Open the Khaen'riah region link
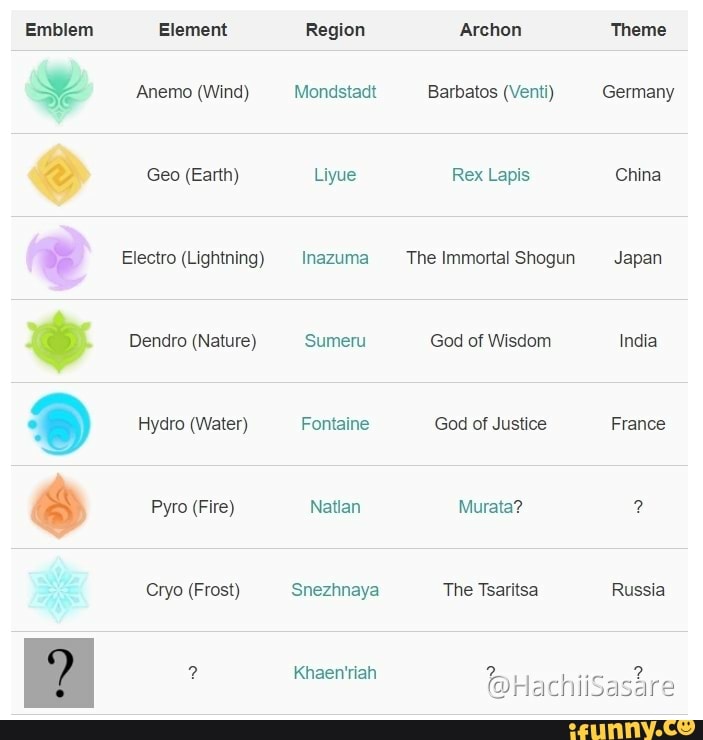Viewport: 703px width, 740px height. coord(335,673)
